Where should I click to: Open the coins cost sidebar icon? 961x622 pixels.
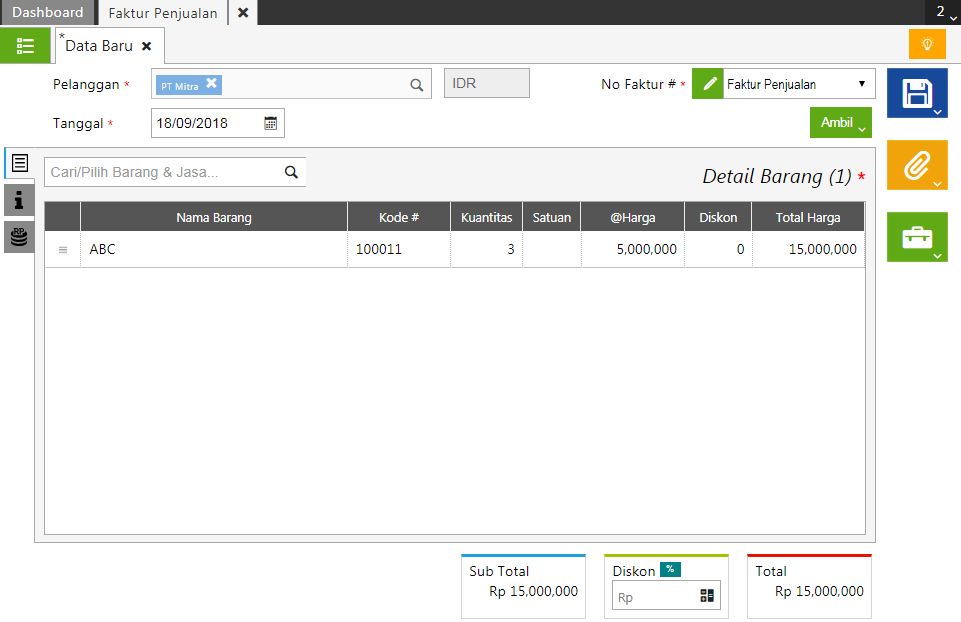coord(19,237)
